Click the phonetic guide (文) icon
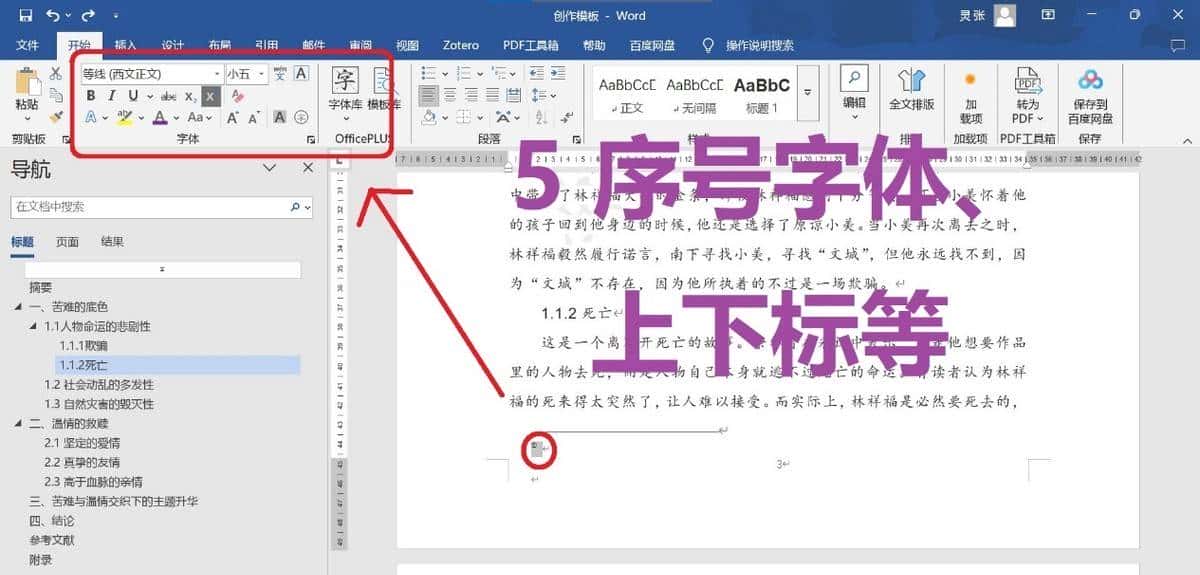 [280, 74]
